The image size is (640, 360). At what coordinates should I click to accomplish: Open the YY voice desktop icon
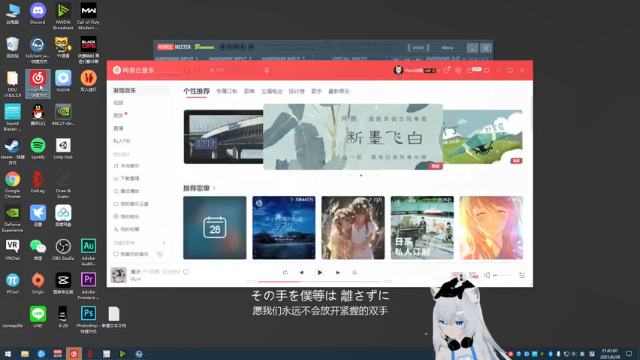pyautogui.click(x=63, y=47)
